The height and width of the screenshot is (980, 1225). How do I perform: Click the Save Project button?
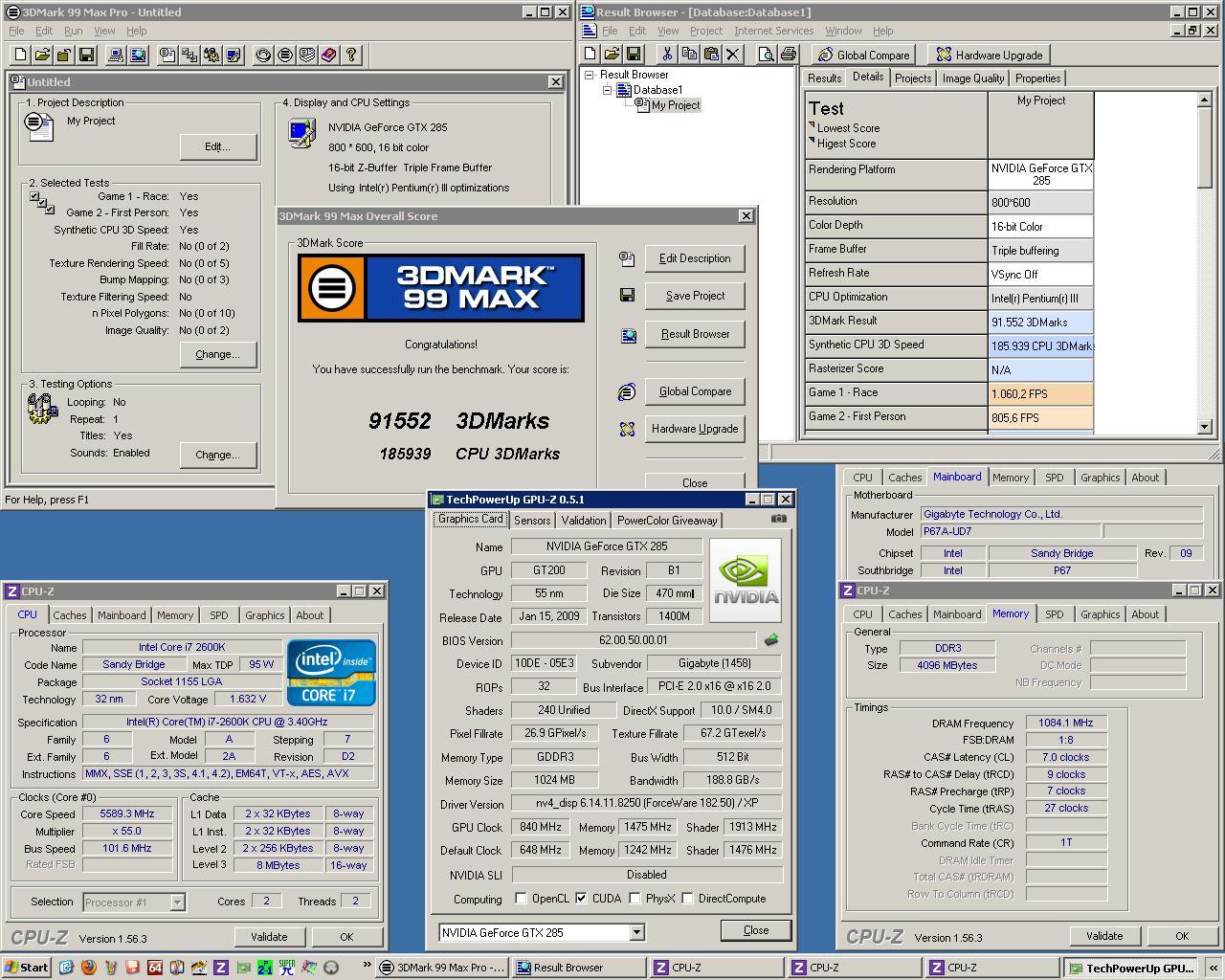tap(695, 296)
